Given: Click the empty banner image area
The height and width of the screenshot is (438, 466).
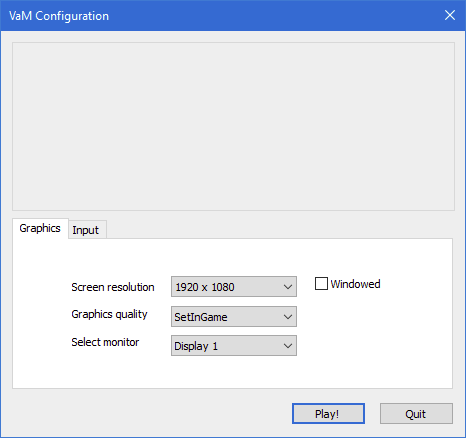Looking at the screenshot, I should 233,126.
